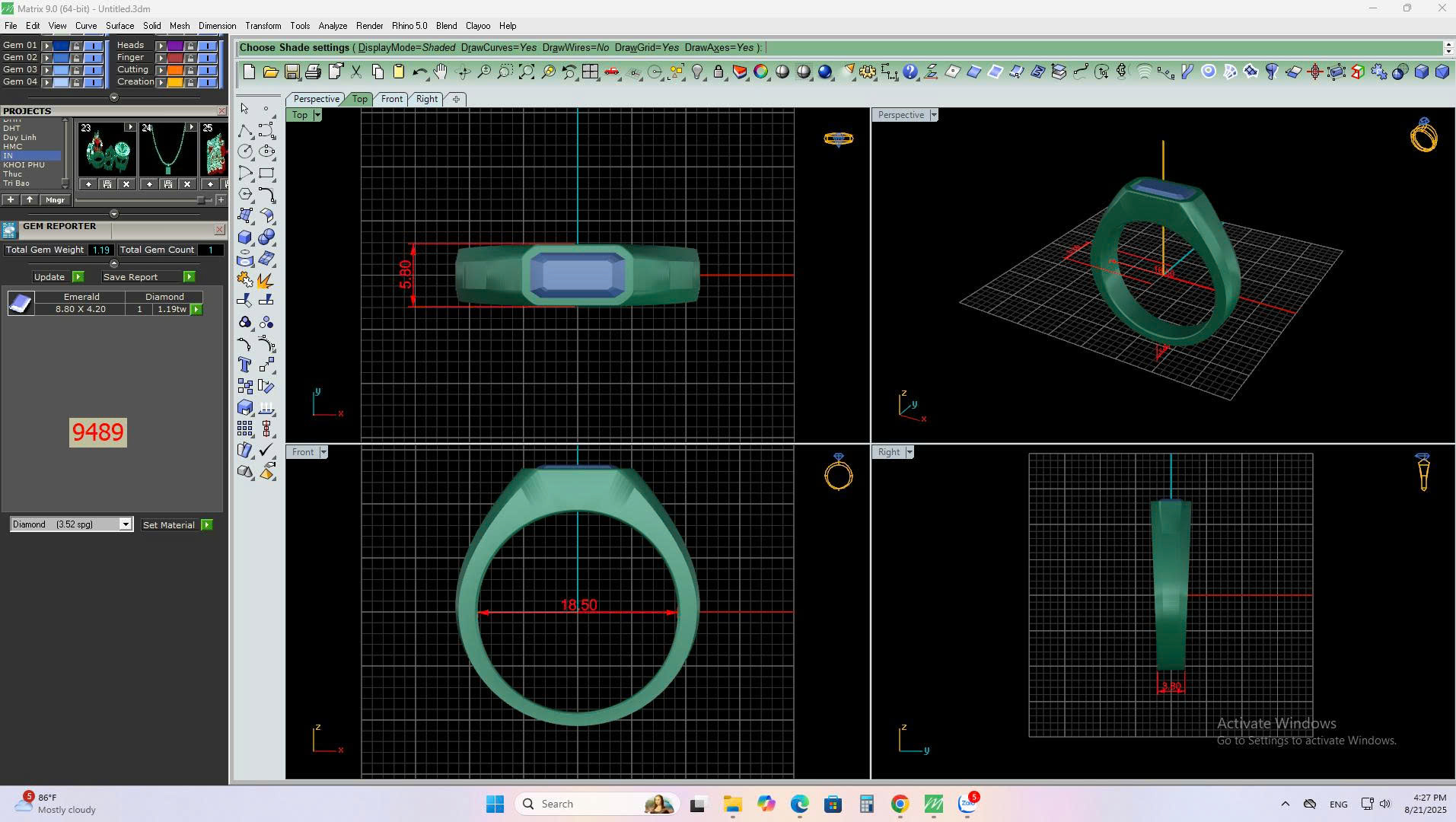
Task: Click the padlock lock icon in toolbar
Action: click(x=718, y=72)
